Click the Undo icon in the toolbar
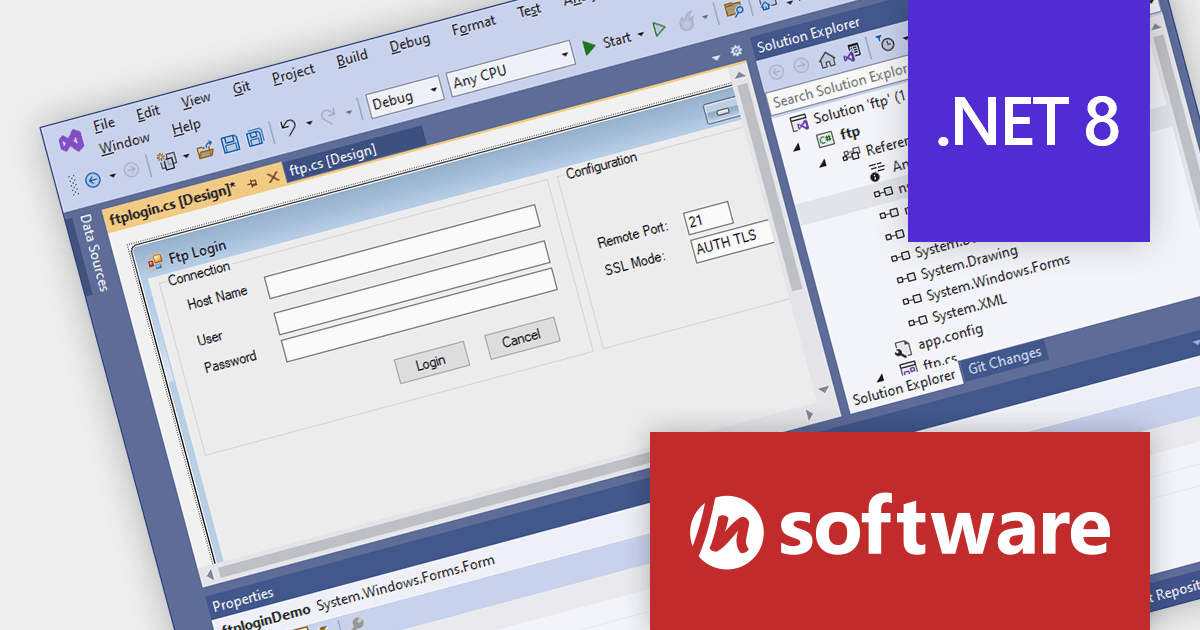Viewport: 1200px width, 630px height. [288, 127]
